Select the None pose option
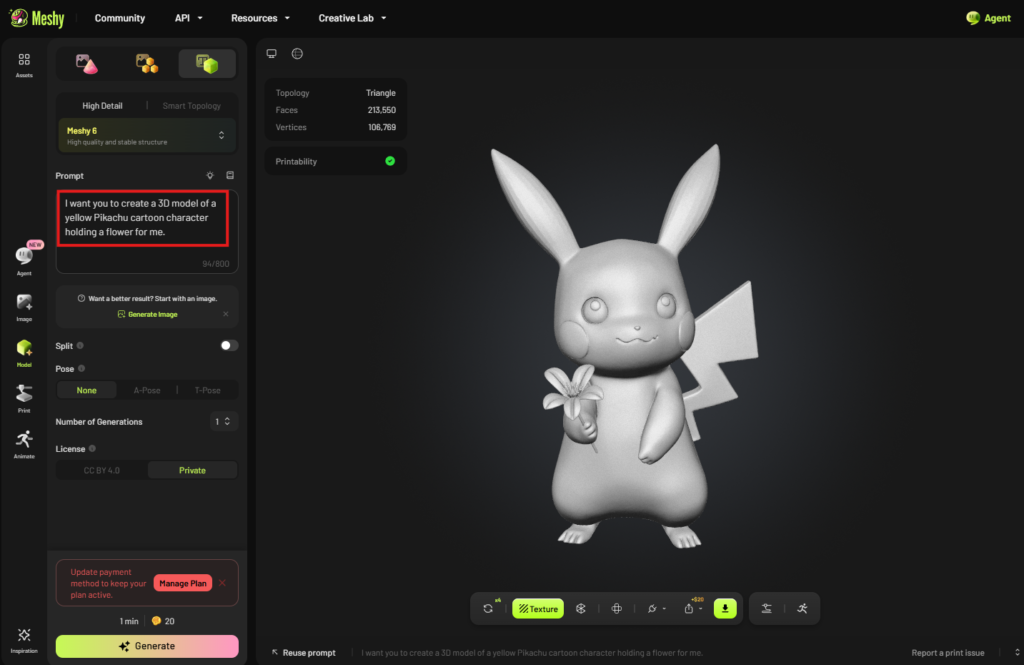This screenshot has width=1024, height=665. pyautogui.click(x=86, y=390)
